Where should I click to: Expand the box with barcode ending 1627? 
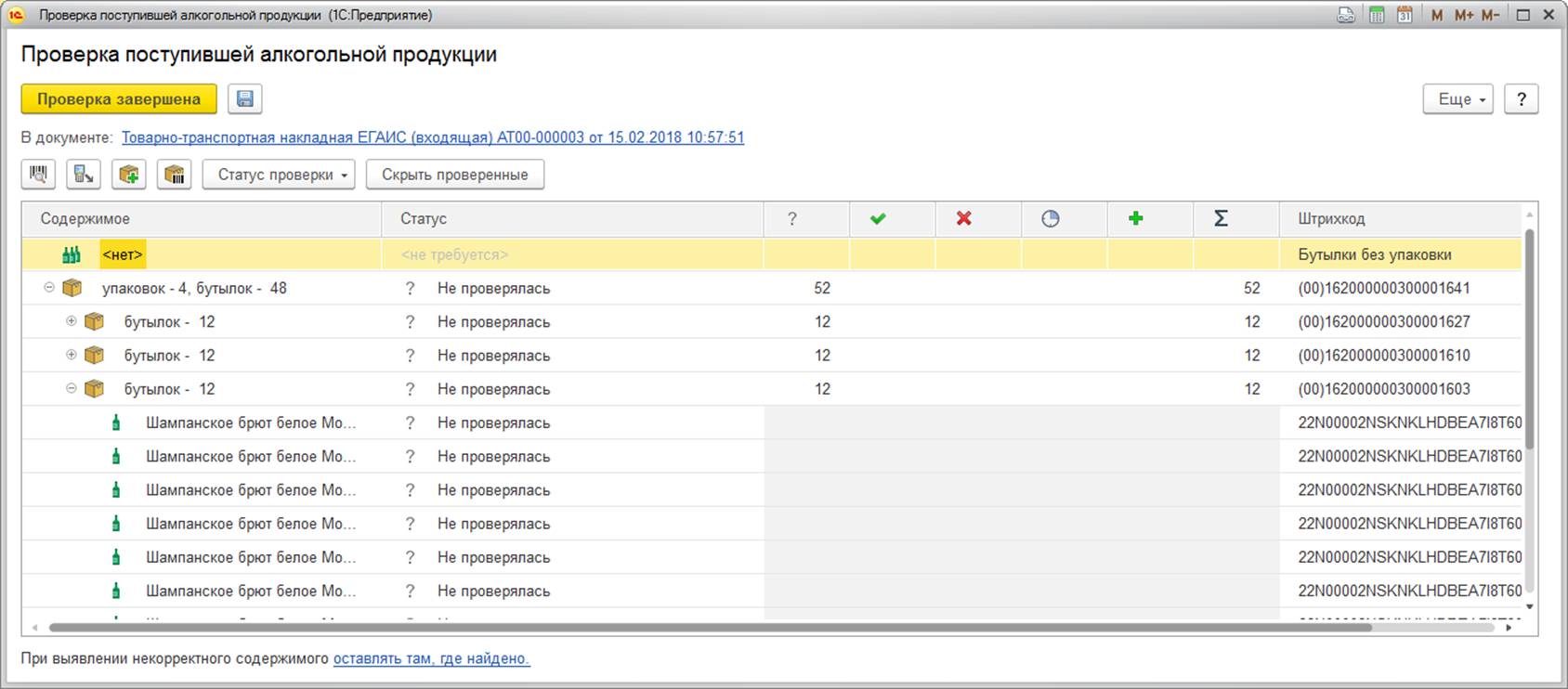click(72, 321)
